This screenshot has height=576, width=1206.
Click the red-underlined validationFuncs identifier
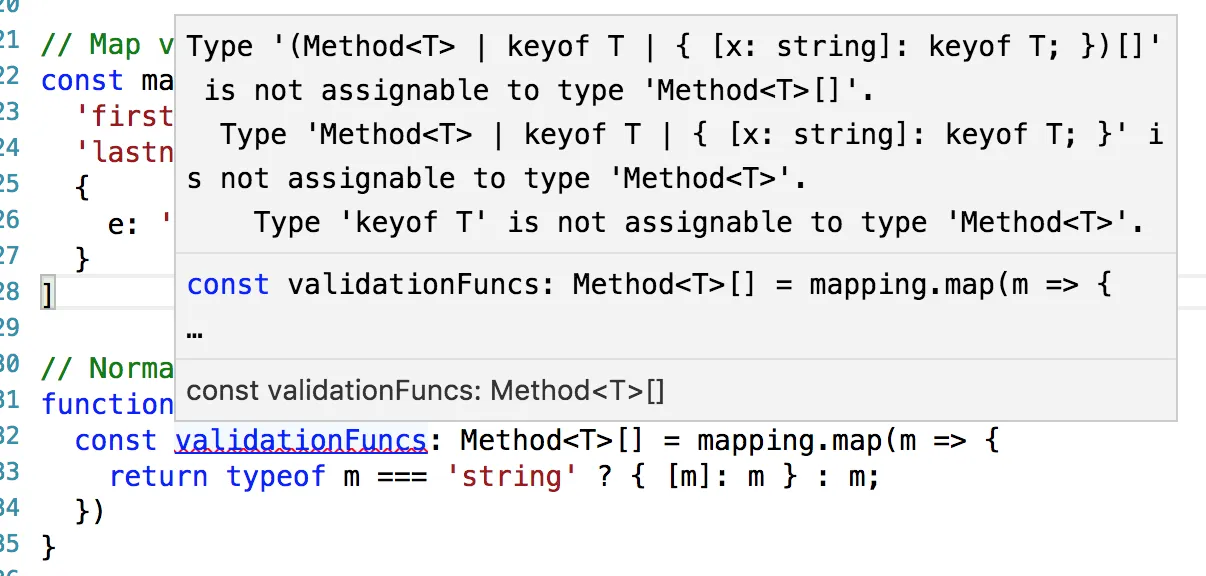pyautogui.click(x=301, y=440)
